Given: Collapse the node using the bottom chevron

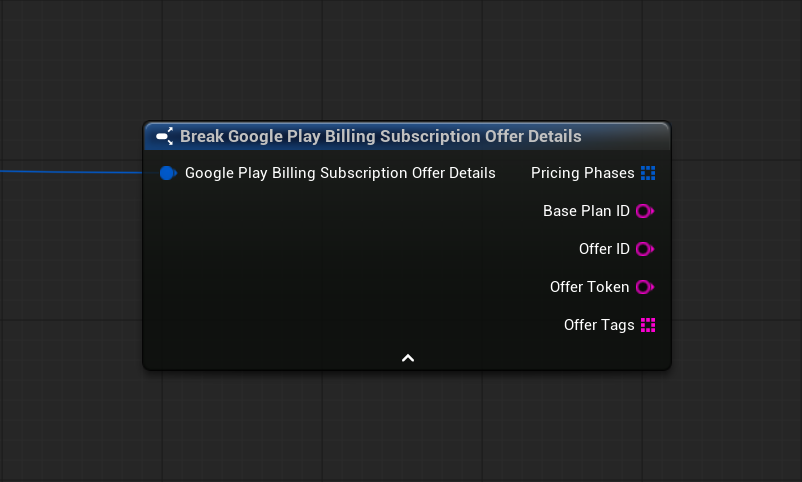Looking at the screenshot, I should [408, 358].
